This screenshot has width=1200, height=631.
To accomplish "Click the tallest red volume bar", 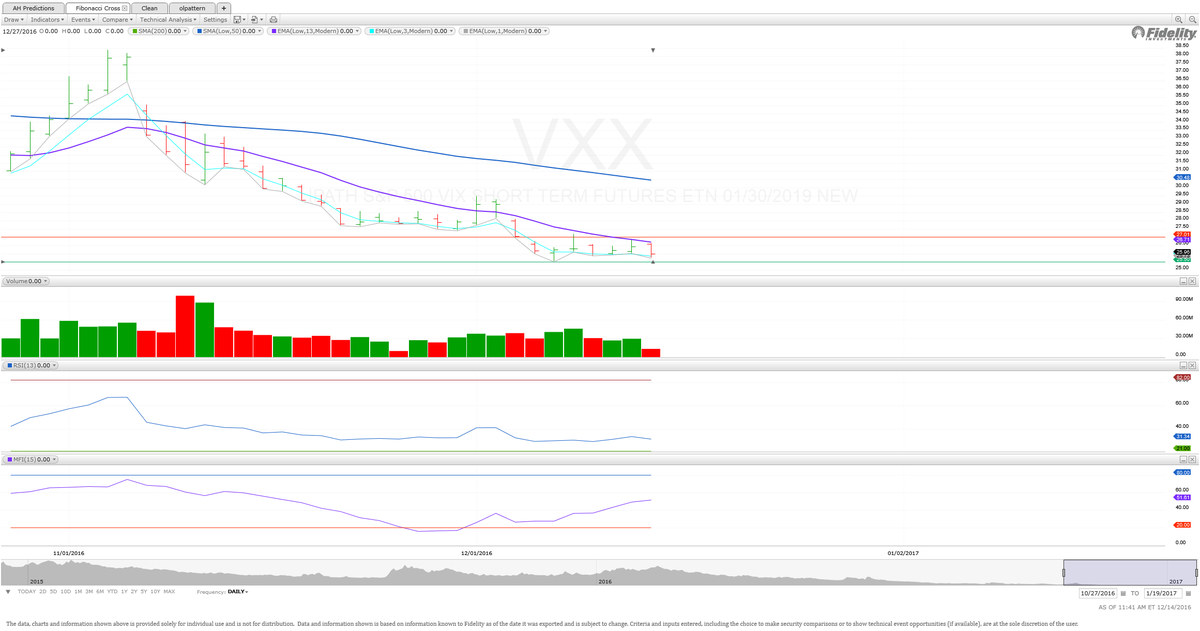I will click(x=185, y=326).
